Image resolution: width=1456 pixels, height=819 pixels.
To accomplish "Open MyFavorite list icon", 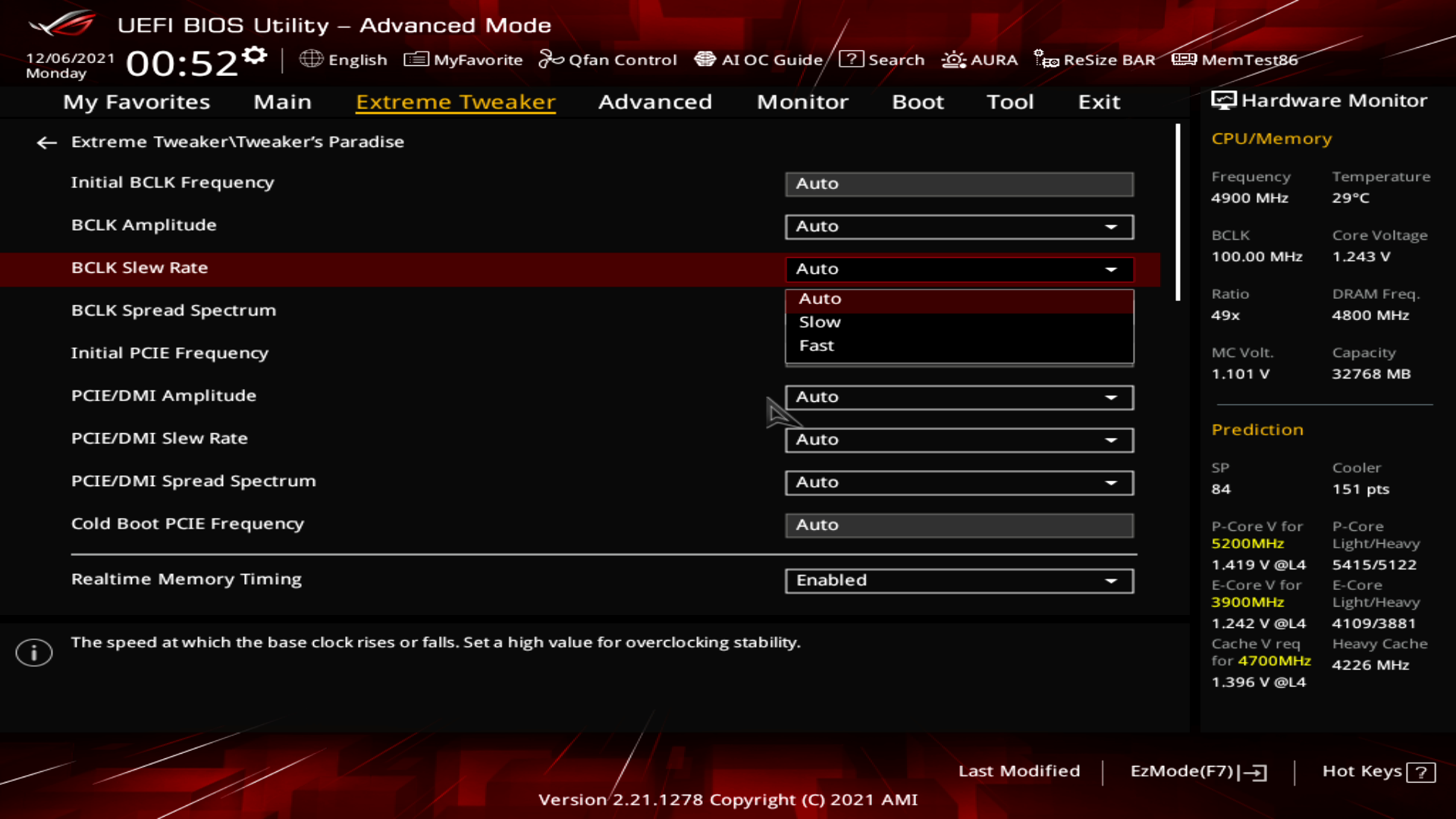I will [416, 59].
